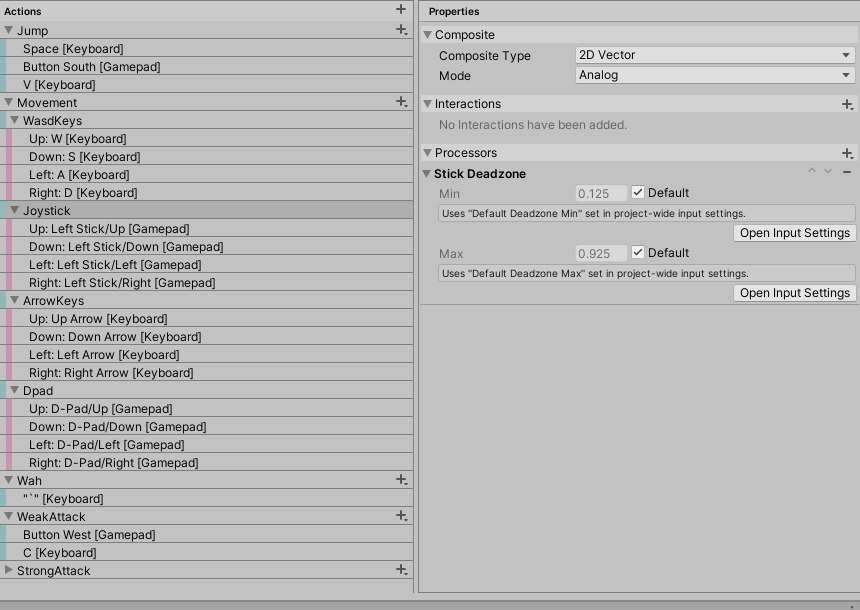Screen dimensions: 860x610
Task: Select the Down: S [Keyboard] binding
Action: [207, 156]
